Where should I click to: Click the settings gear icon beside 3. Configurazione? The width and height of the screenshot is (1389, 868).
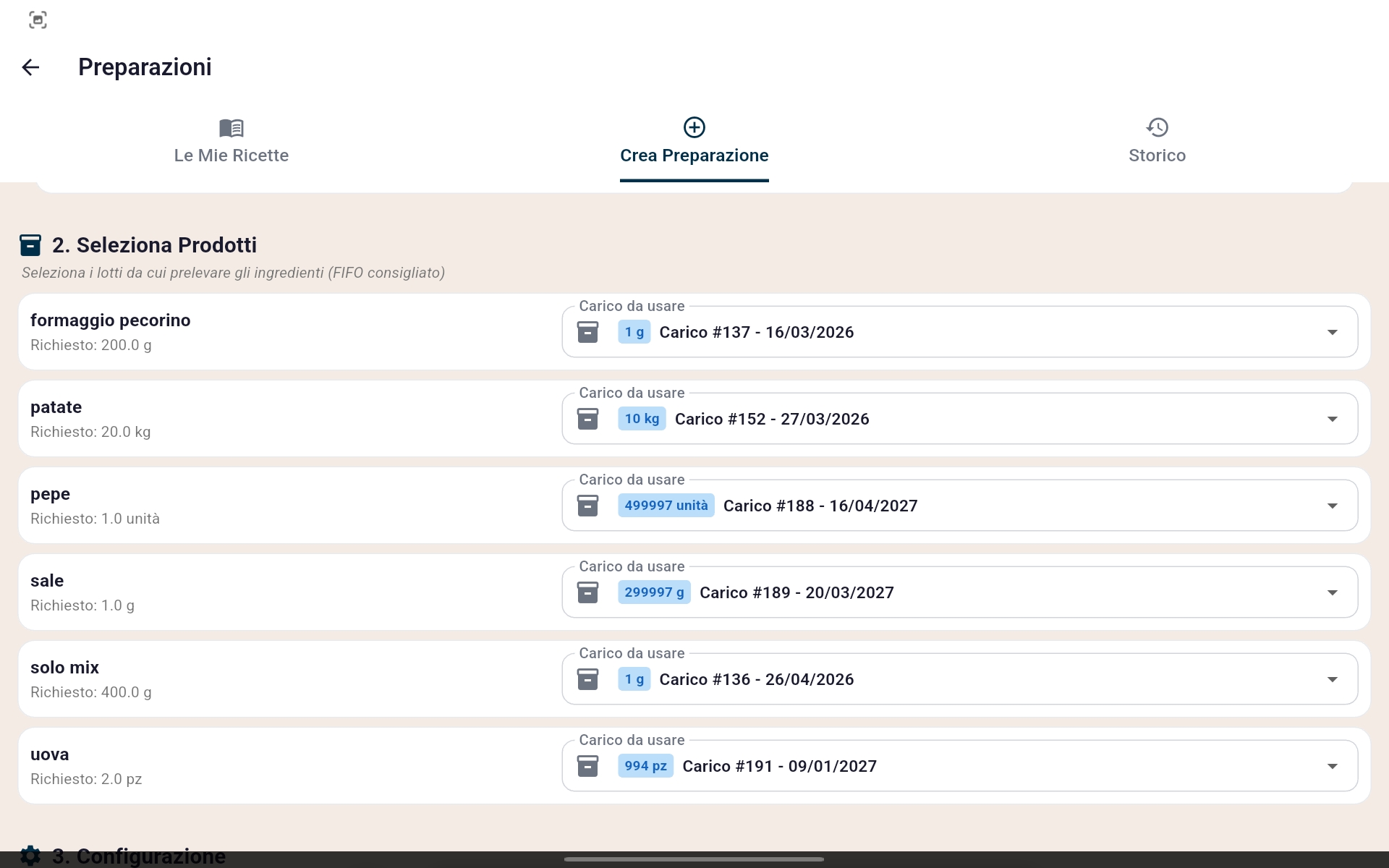[30, 856]
